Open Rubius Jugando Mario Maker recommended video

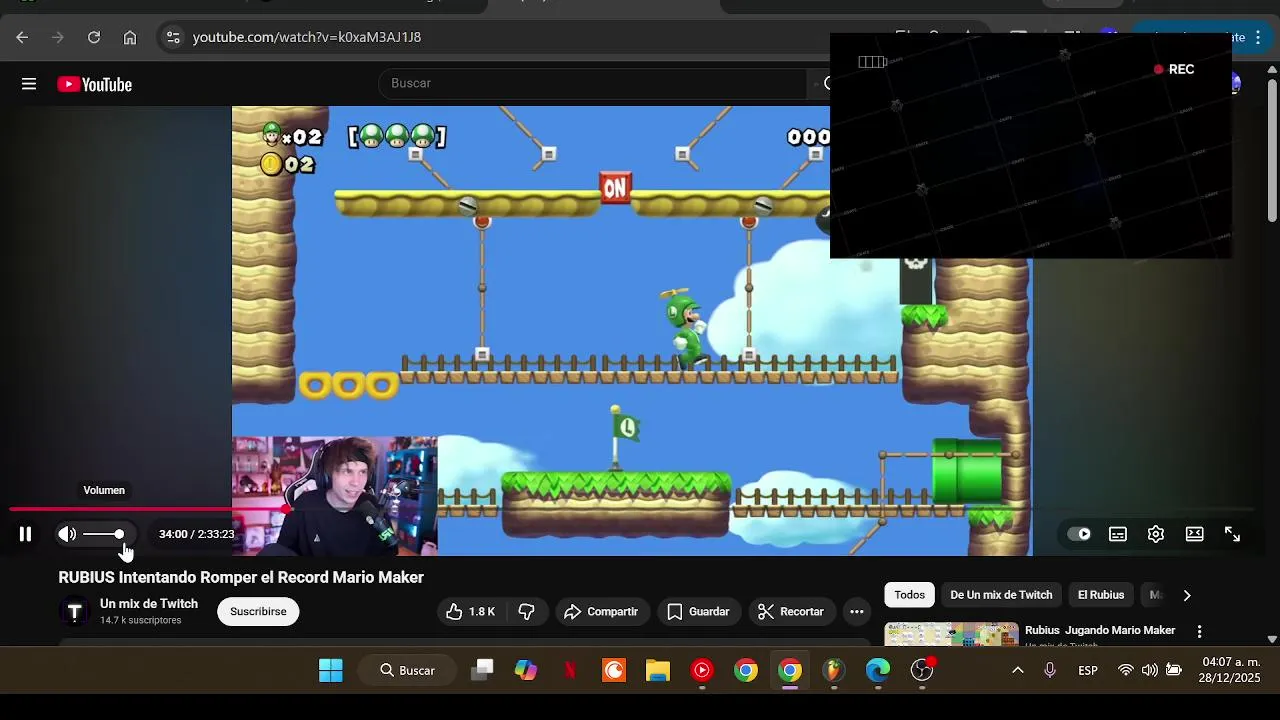click(x=1100, y=630)
